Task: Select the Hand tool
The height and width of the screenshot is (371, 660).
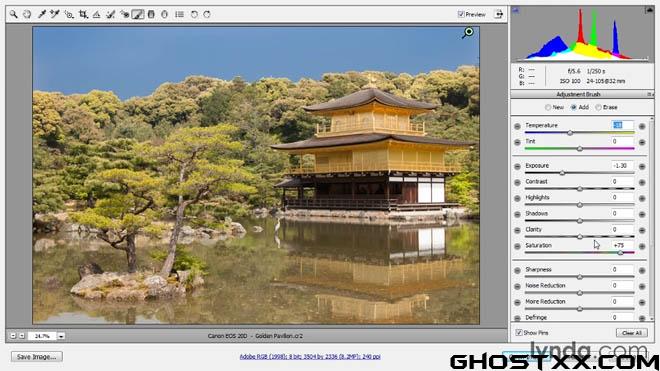Action: (27, 14)
